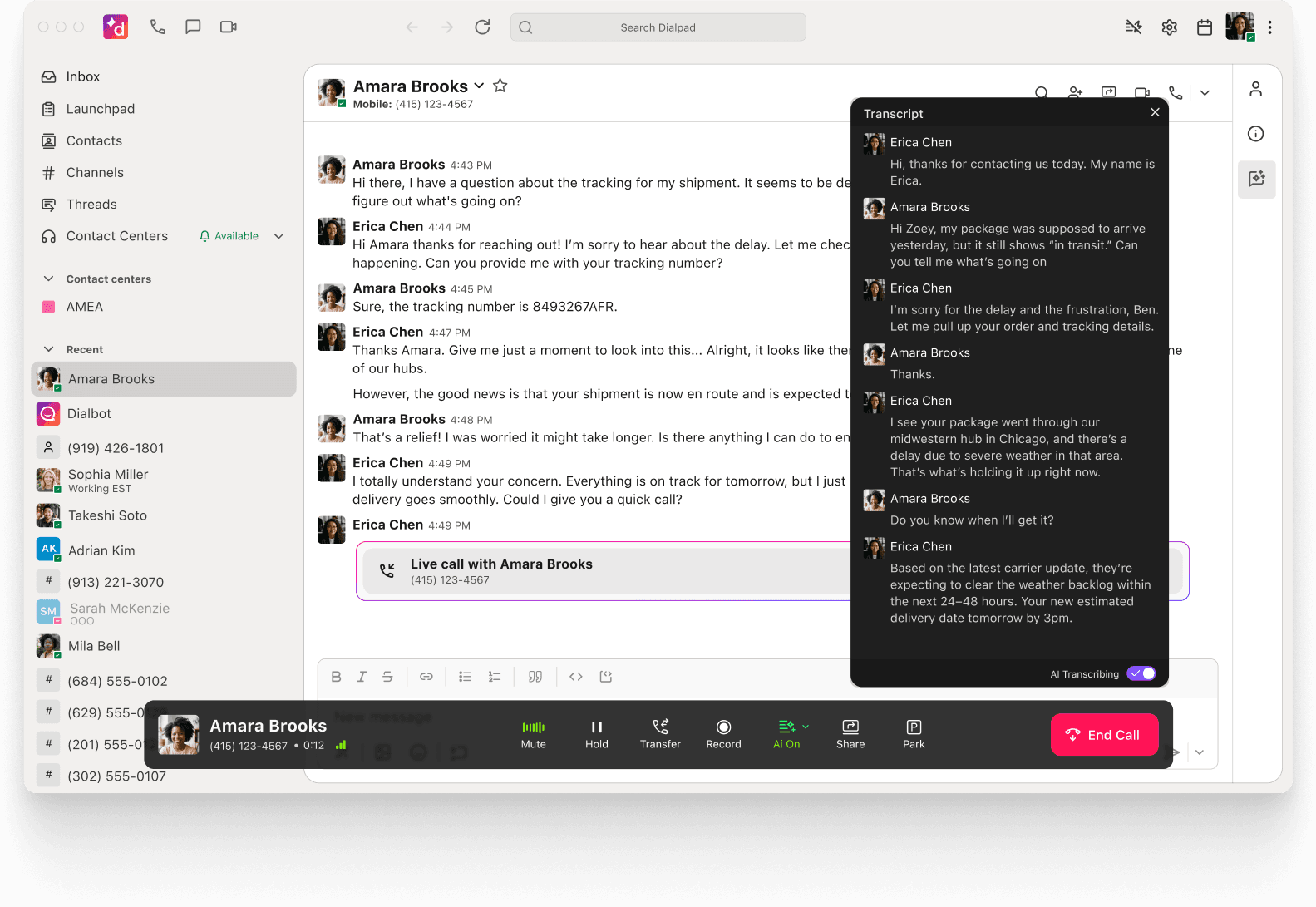
Task: Close the Transcript panel
Action: 1155,112
